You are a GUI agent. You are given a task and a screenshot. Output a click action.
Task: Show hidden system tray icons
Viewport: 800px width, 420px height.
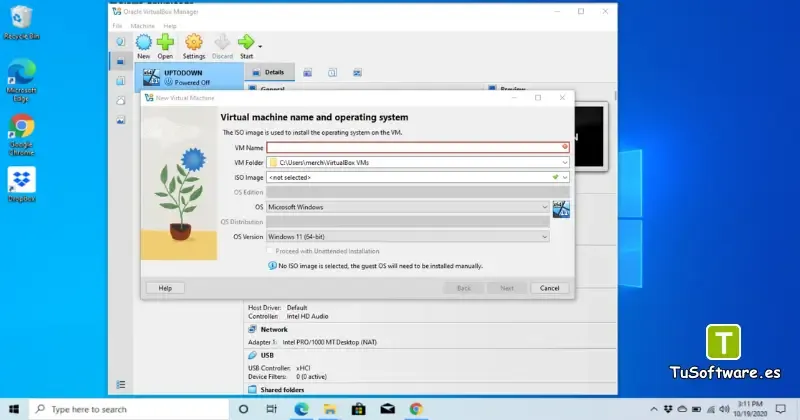pos(654,409)
